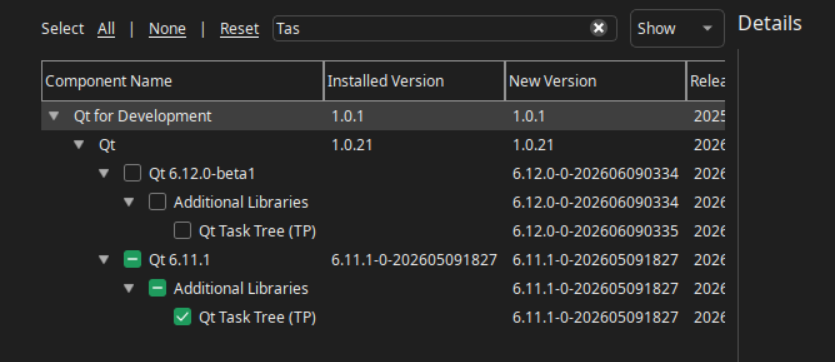Image resolution: width=835 pixels, height=362 pixels.
Task: Click new version 6.12.0-0-202606090335
Action: (595, 231)
